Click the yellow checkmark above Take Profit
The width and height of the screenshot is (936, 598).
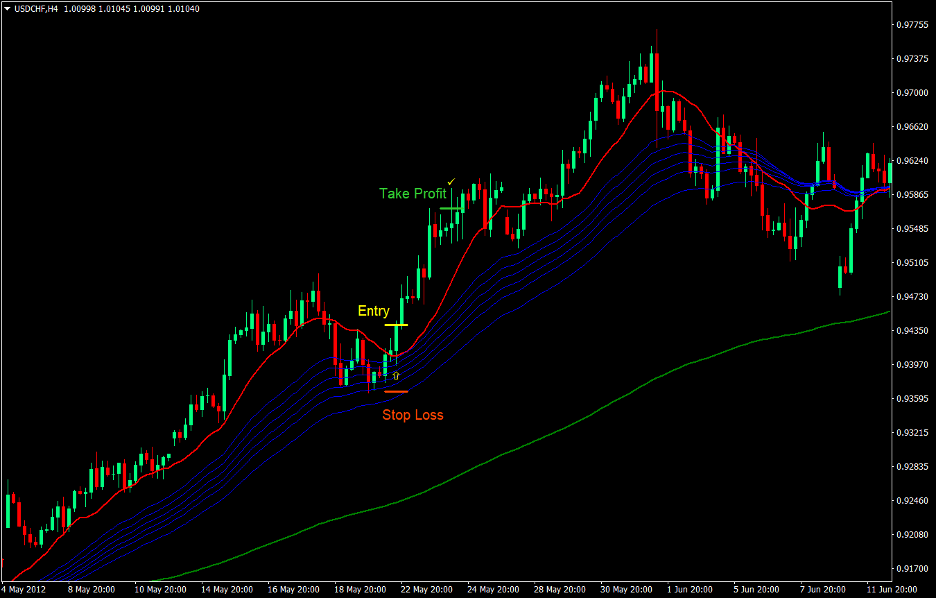click(451, 181)
